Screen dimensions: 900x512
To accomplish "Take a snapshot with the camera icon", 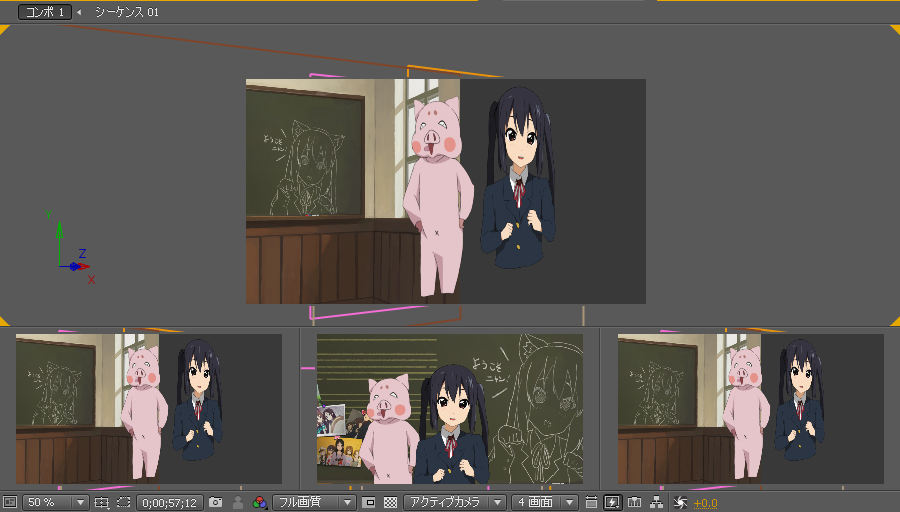I will point(216,502).
